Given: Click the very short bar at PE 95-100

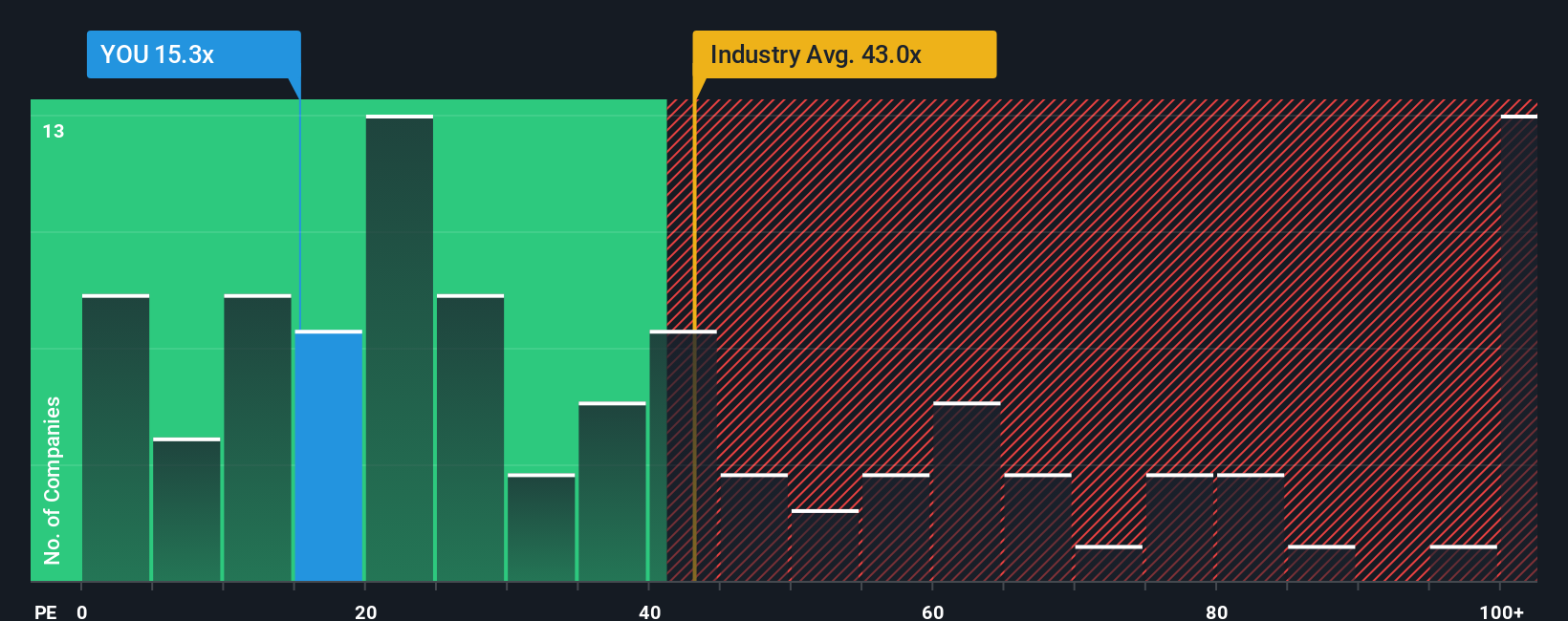Looking at the screenshot, I should tap(1464, 563).
